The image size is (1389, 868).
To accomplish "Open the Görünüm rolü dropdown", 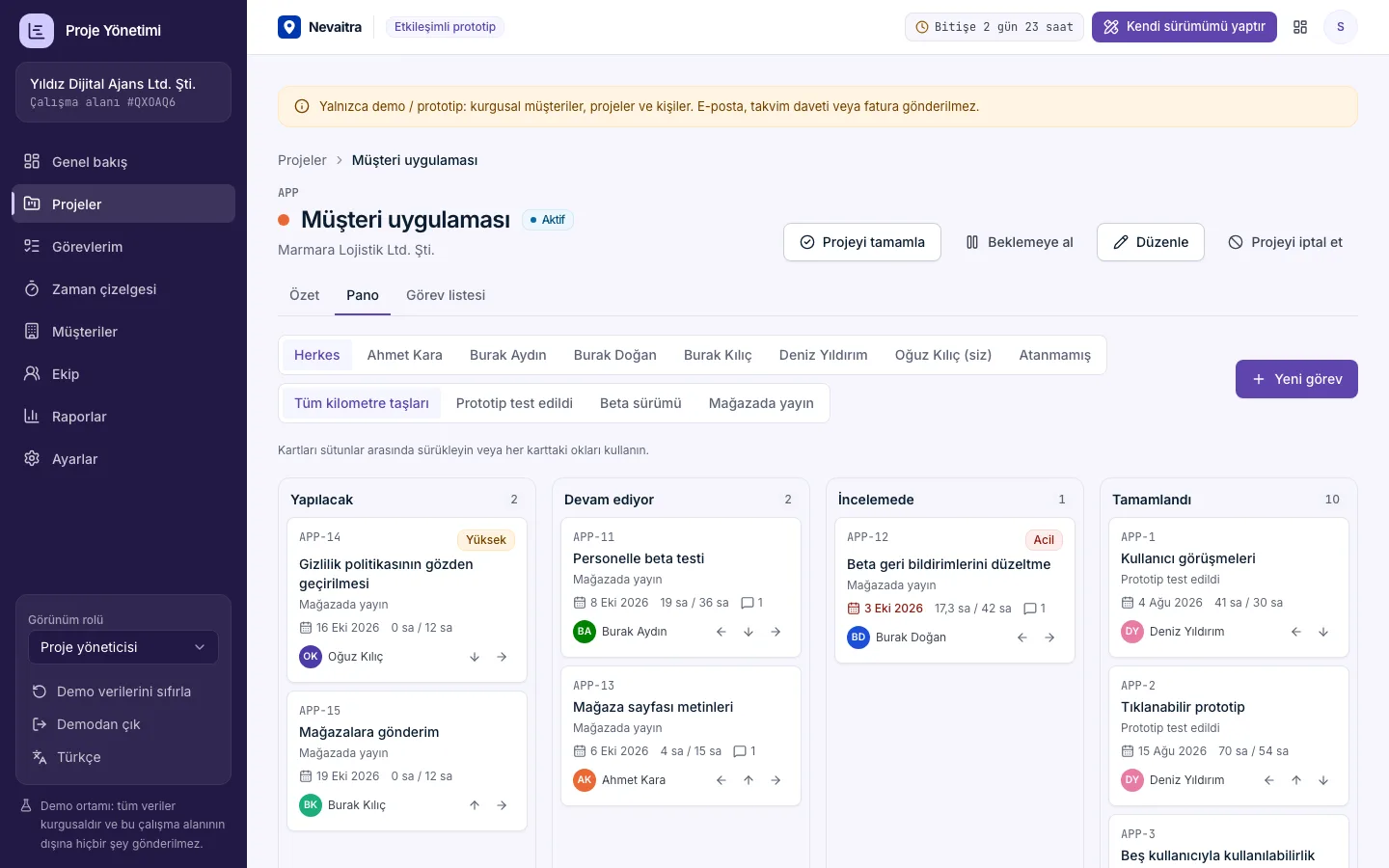I will click(x=123, y=647).
